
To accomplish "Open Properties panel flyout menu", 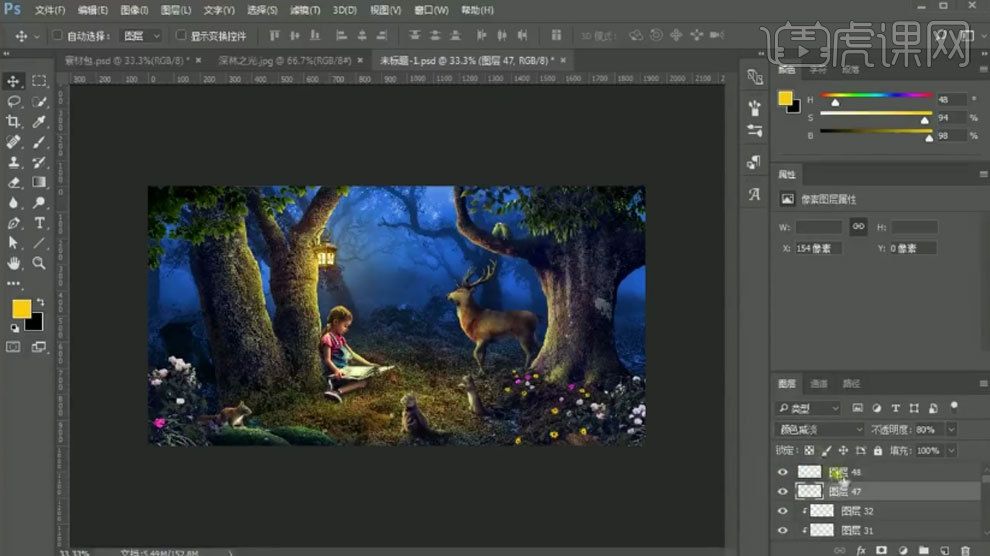I will [983, 174].
